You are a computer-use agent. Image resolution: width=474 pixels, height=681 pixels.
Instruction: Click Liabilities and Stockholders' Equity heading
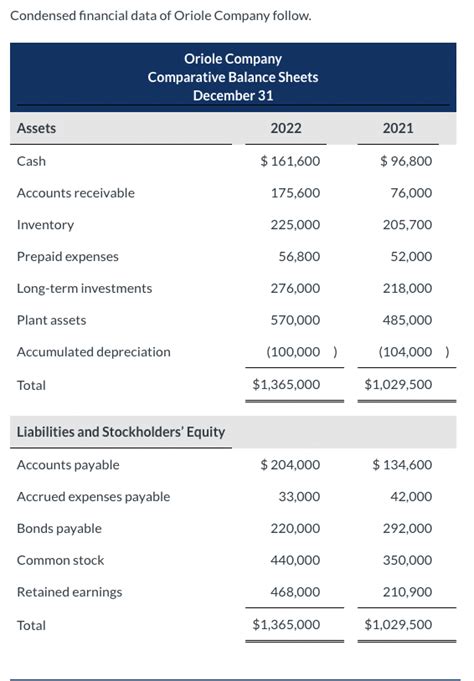tap(121, 432)
